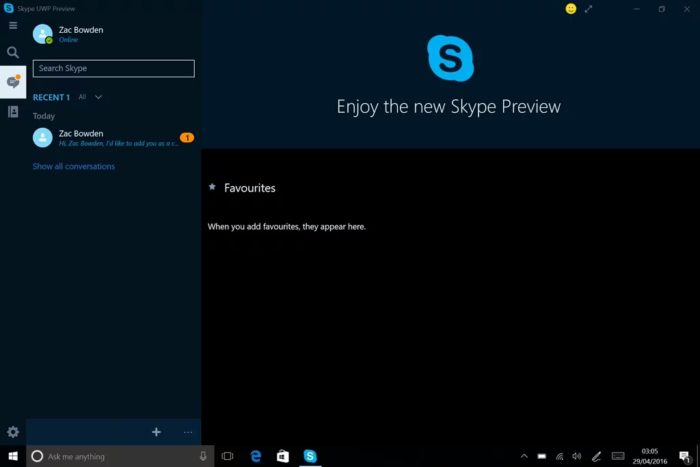The height and width of the screenshot is (467, 700).
Task: Click the clock showing 03:05
Action: [650, 456]
